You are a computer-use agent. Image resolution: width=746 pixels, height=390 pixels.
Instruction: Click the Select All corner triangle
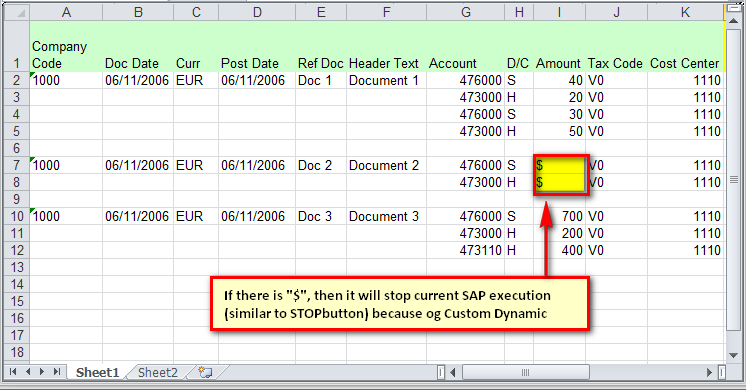click(x=17, y=12)
